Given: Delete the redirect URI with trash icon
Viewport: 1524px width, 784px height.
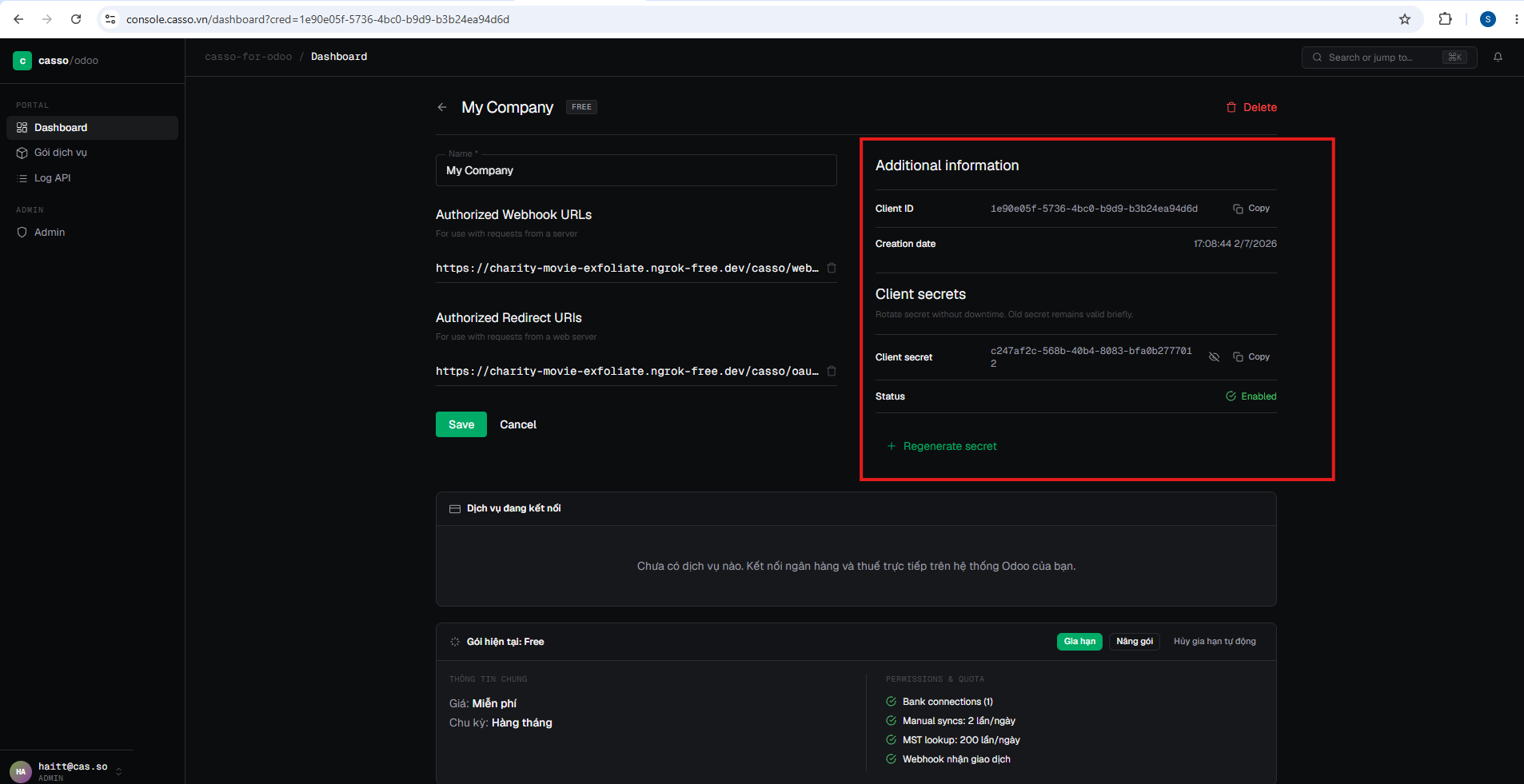Looking at the screenshot, I should [832, 371].
